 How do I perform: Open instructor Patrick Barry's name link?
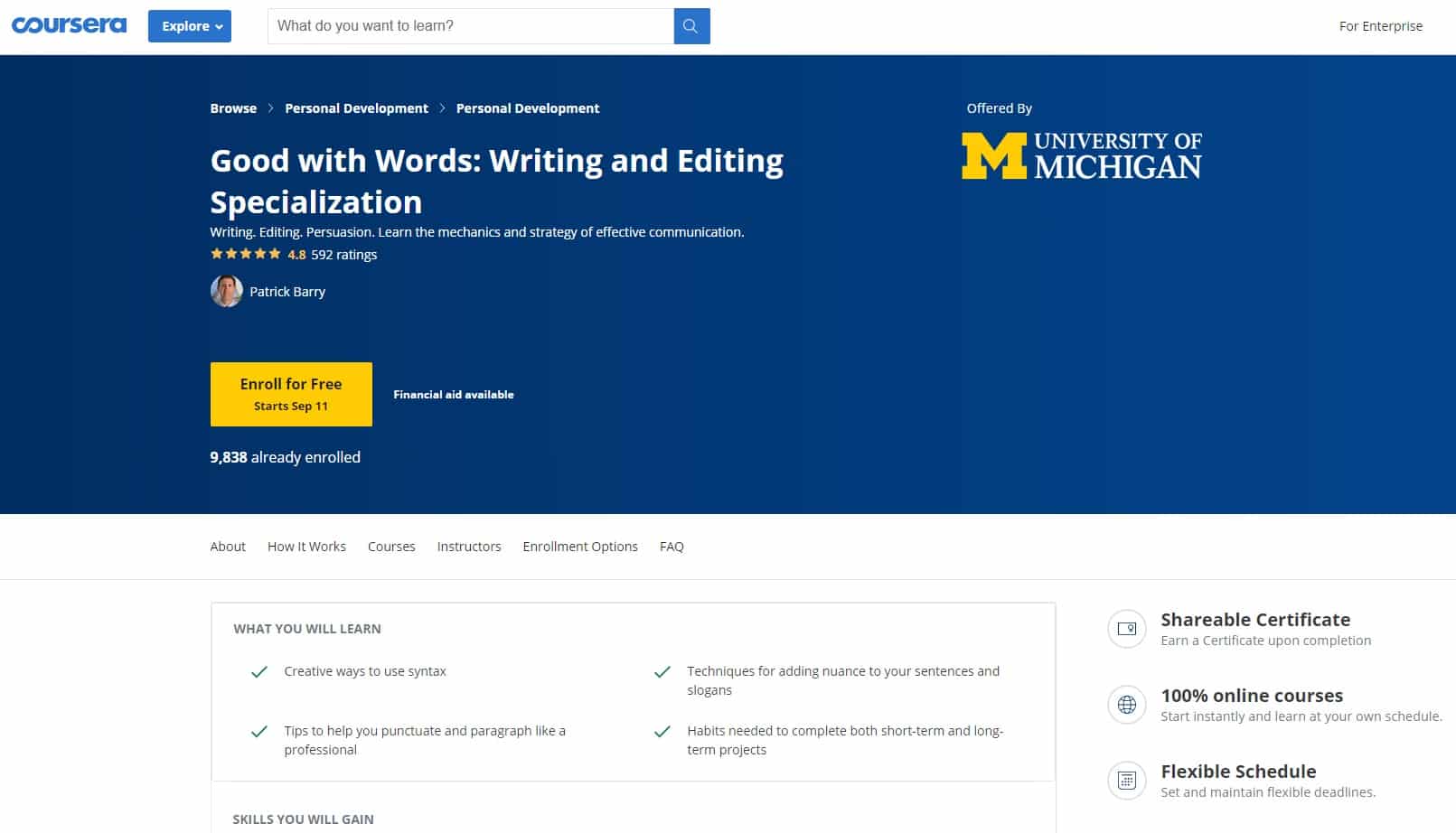(287, 292)
